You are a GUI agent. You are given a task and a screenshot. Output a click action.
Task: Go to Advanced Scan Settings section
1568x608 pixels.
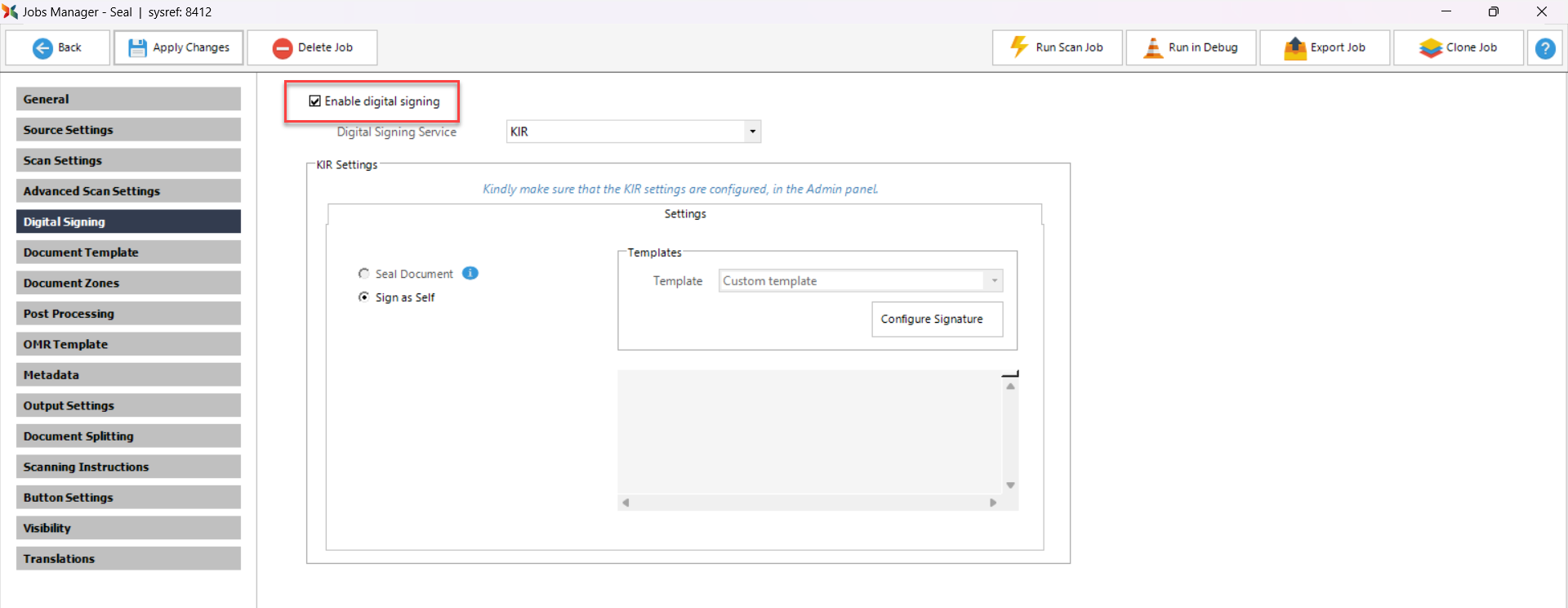tap(128, 191)
